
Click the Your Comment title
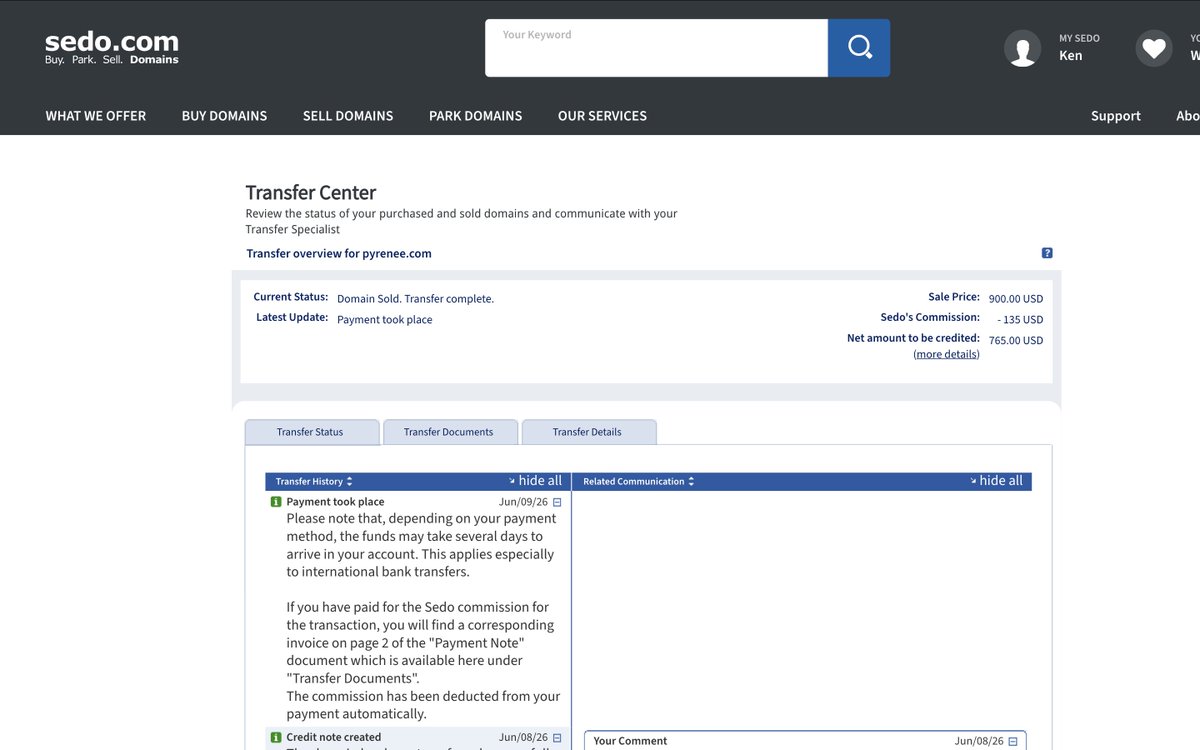(x=630, y=741)
